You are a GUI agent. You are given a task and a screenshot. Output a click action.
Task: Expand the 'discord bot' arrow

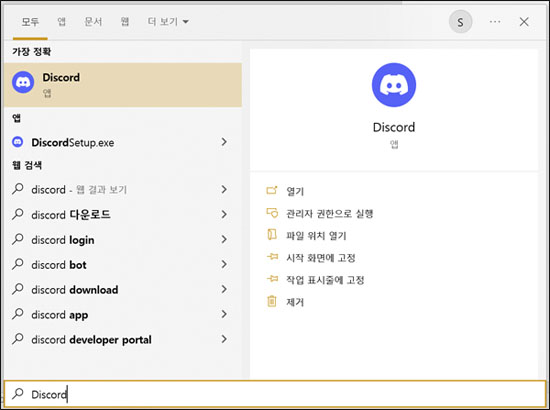(x=224, y=264)
